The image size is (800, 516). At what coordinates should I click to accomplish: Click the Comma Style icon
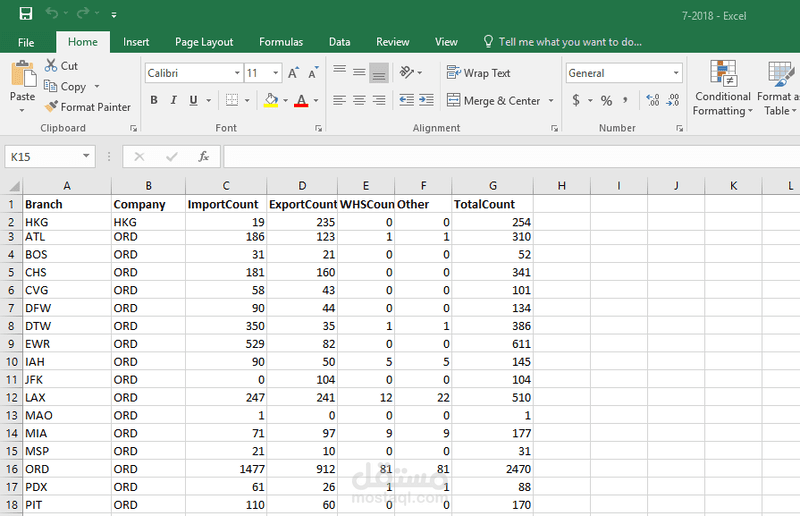click(626, 100)
